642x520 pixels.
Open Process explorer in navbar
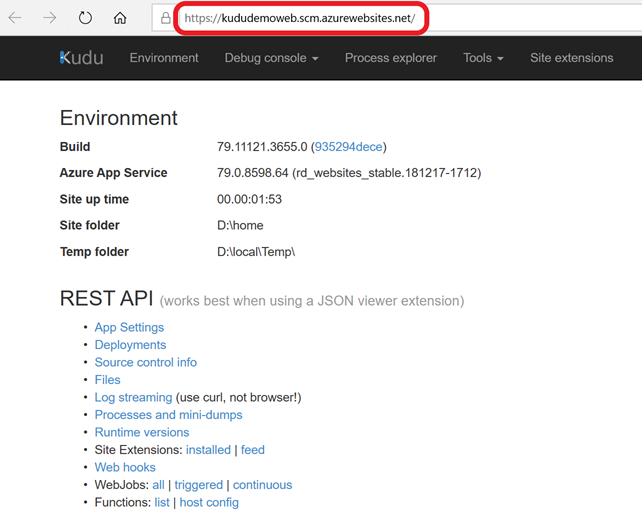391,58
